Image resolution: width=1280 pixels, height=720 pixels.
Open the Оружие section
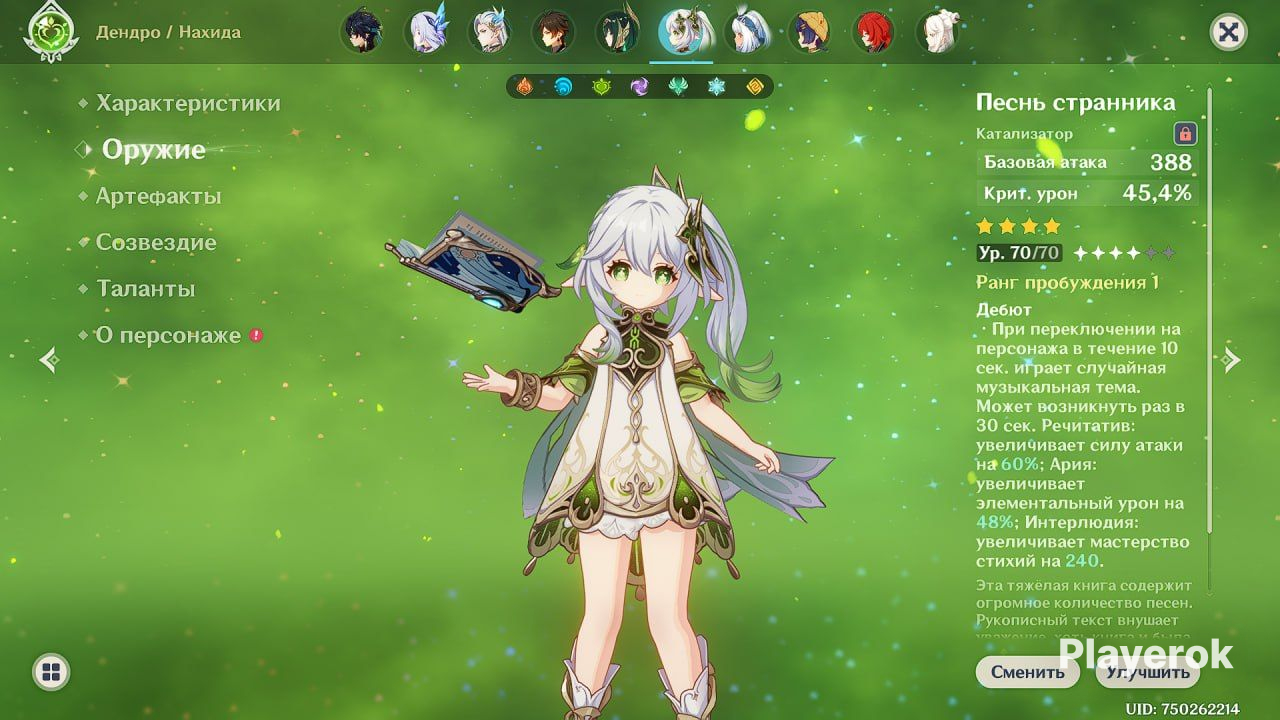tap(154, 150)
